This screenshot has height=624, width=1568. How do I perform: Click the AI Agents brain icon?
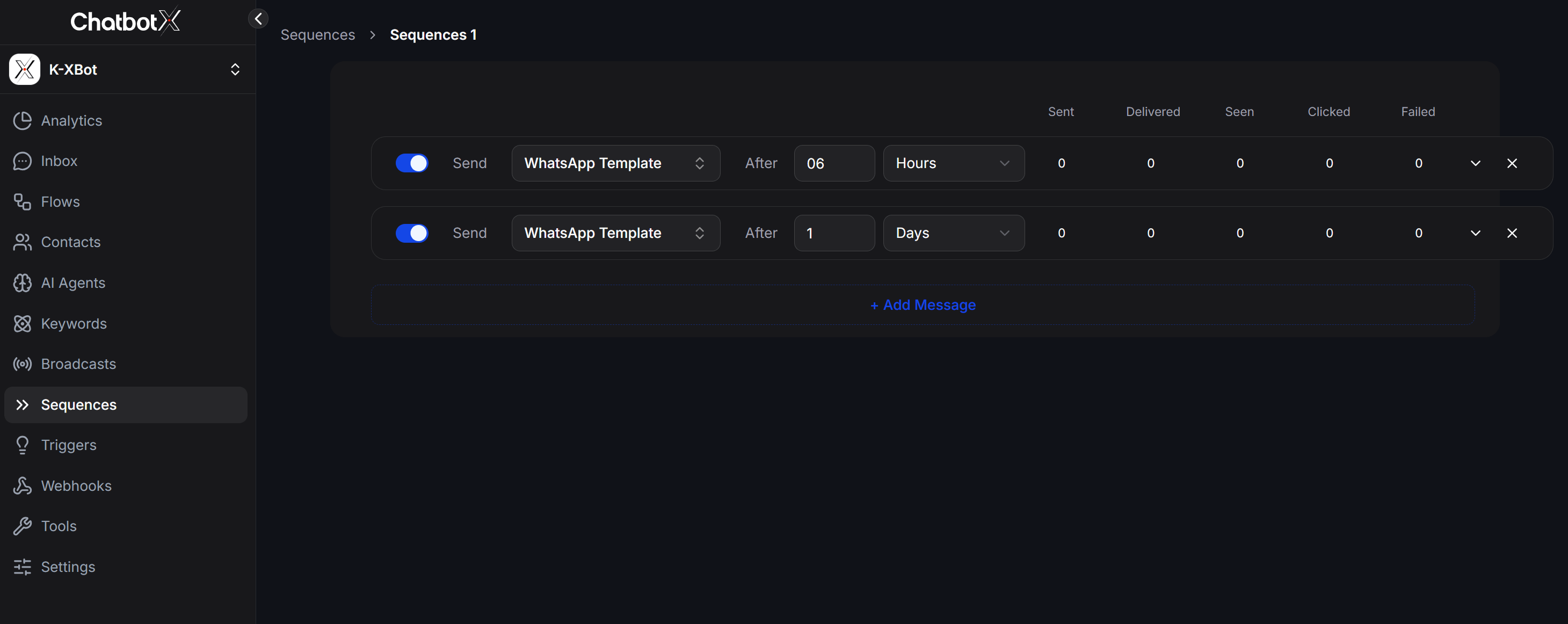[23, 283]
